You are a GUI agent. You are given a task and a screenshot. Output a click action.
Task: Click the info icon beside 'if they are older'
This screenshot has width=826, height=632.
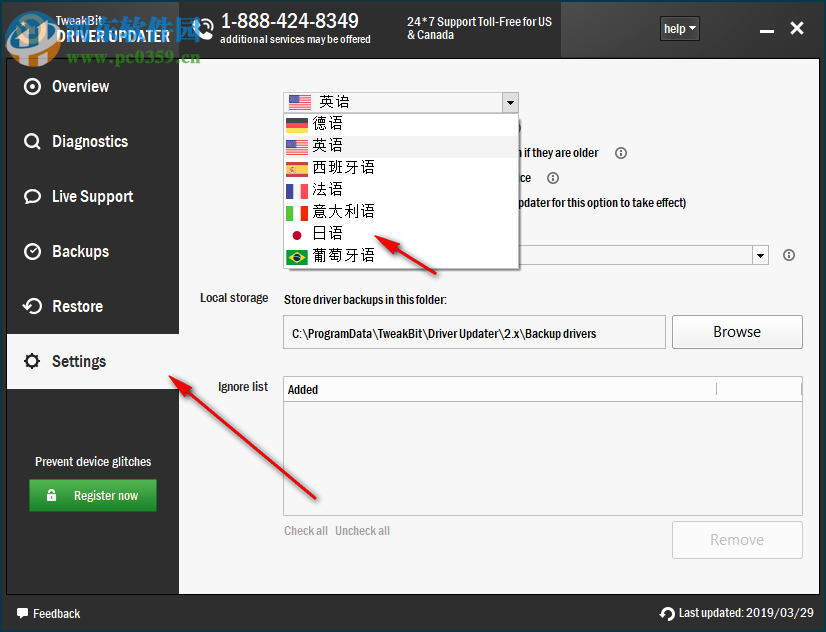click(620, 153)
